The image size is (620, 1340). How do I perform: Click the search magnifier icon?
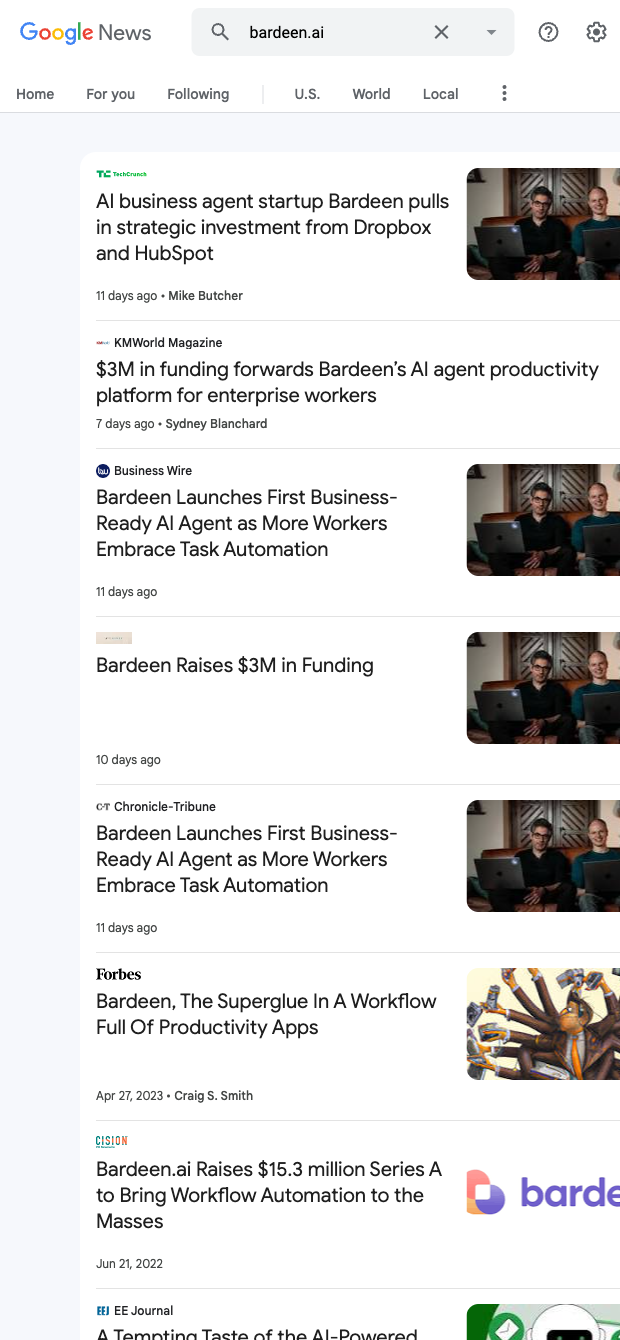[220, 32]
